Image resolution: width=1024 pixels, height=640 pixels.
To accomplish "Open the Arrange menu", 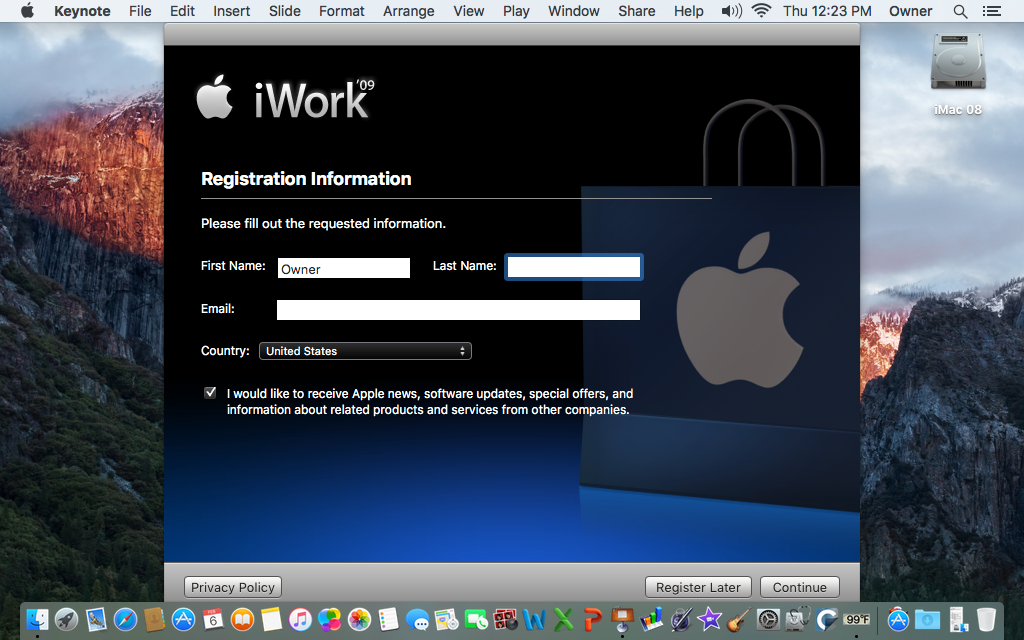I will pos(409,11).
